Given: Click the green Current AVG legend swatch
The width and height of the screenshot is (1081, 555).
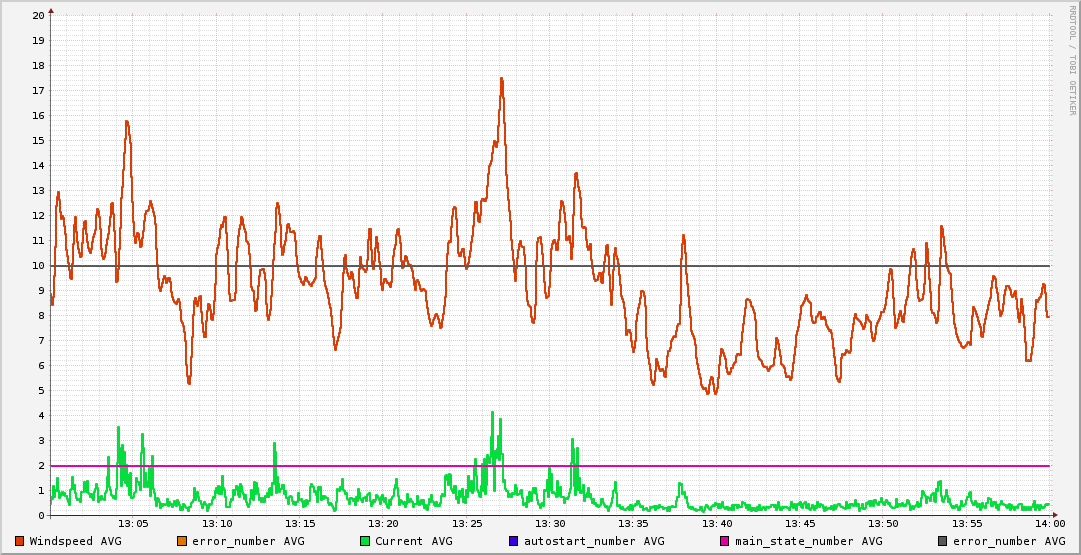Looking at the screenshot, I should pyautogui.click(x=365, y=541).
